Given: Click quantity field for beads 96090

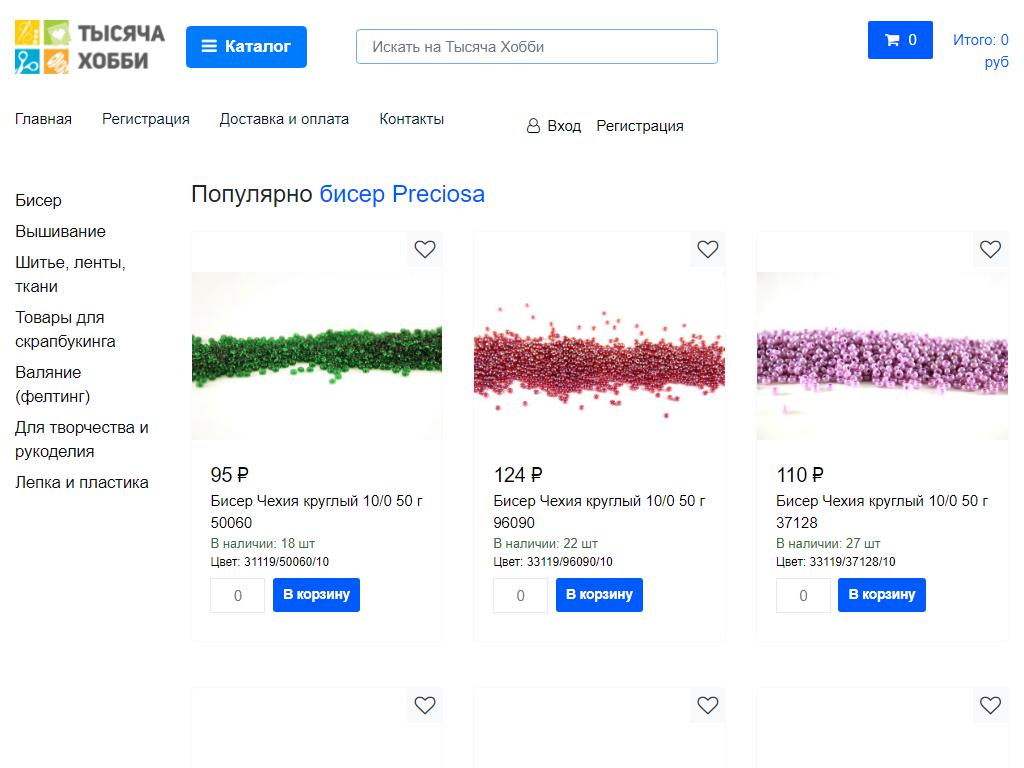Looking at the screenshot, I should click(x=520, y=596).
